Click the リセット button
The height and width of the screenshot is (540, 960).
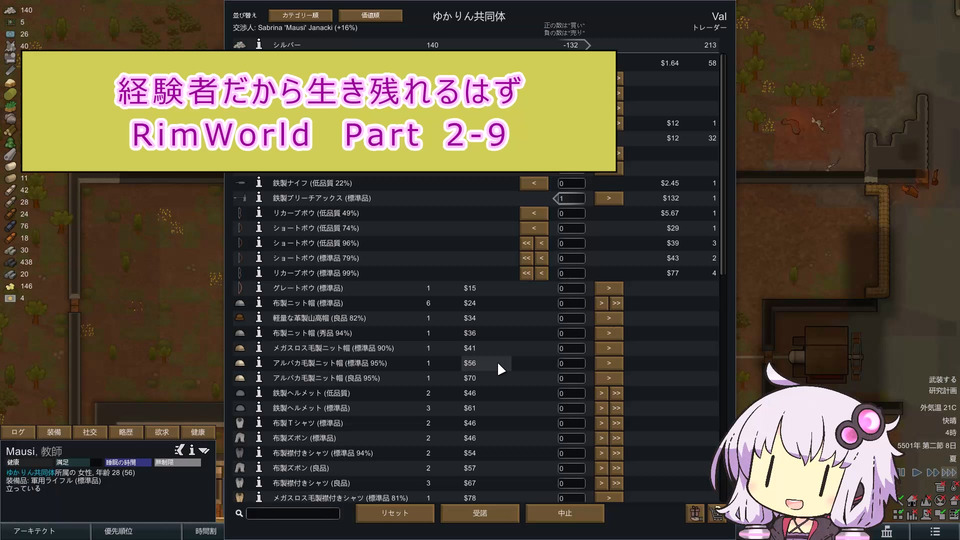coord(395,513)
